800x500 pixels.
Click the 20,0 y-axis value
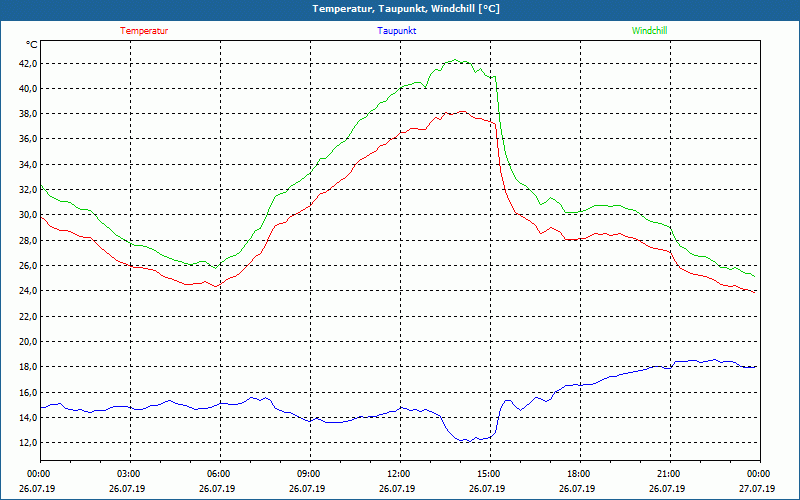pyautogui.click(x=28, y=341)
